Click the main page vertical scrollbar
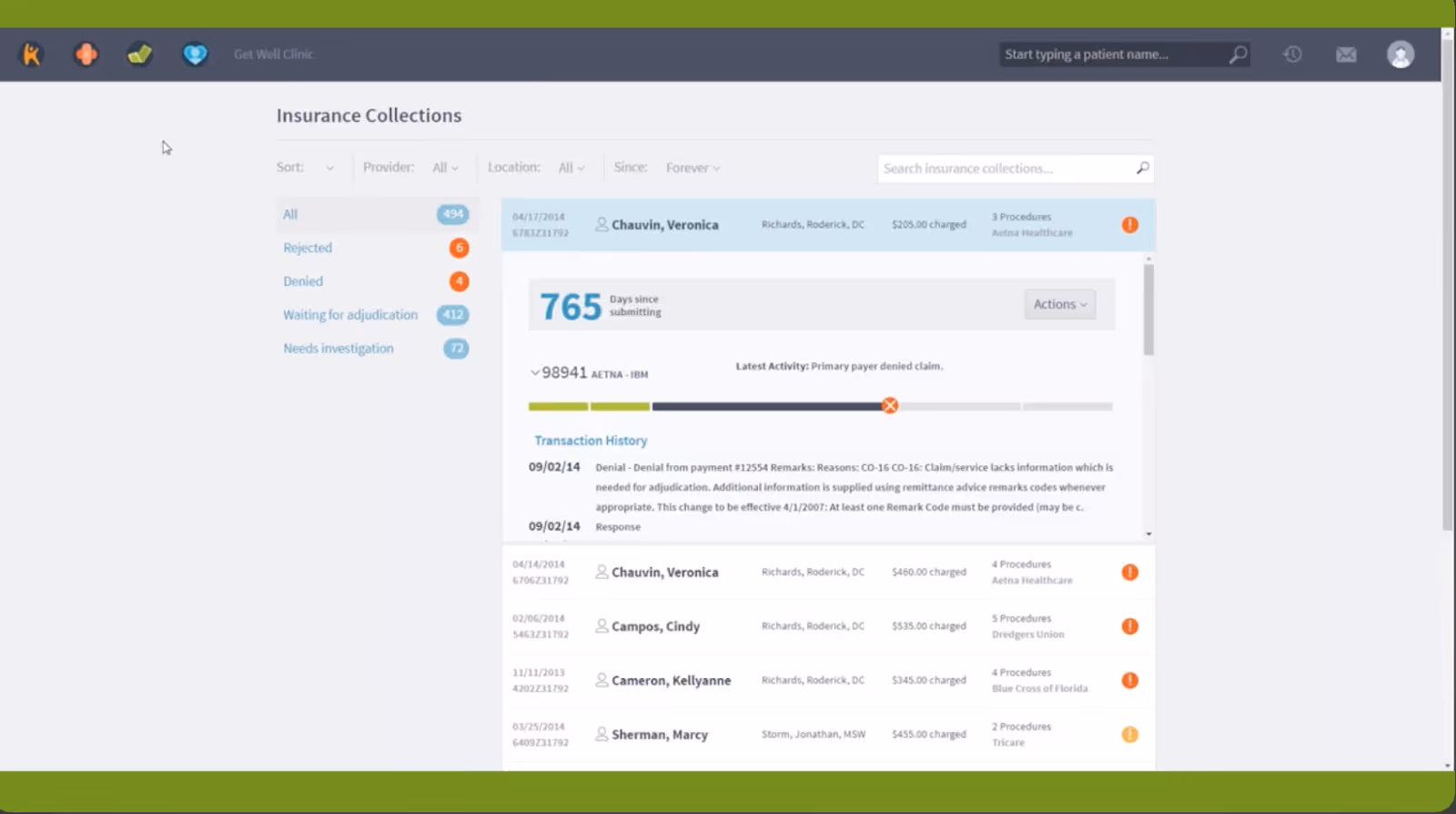Image resolution: width=1456 pixels, height=814 pixels. 1447,284
